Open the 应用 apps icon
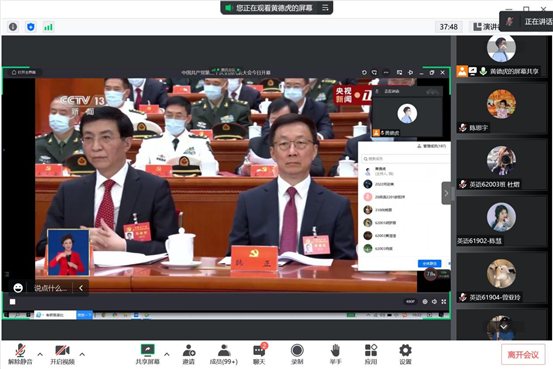 pos(371,354)
